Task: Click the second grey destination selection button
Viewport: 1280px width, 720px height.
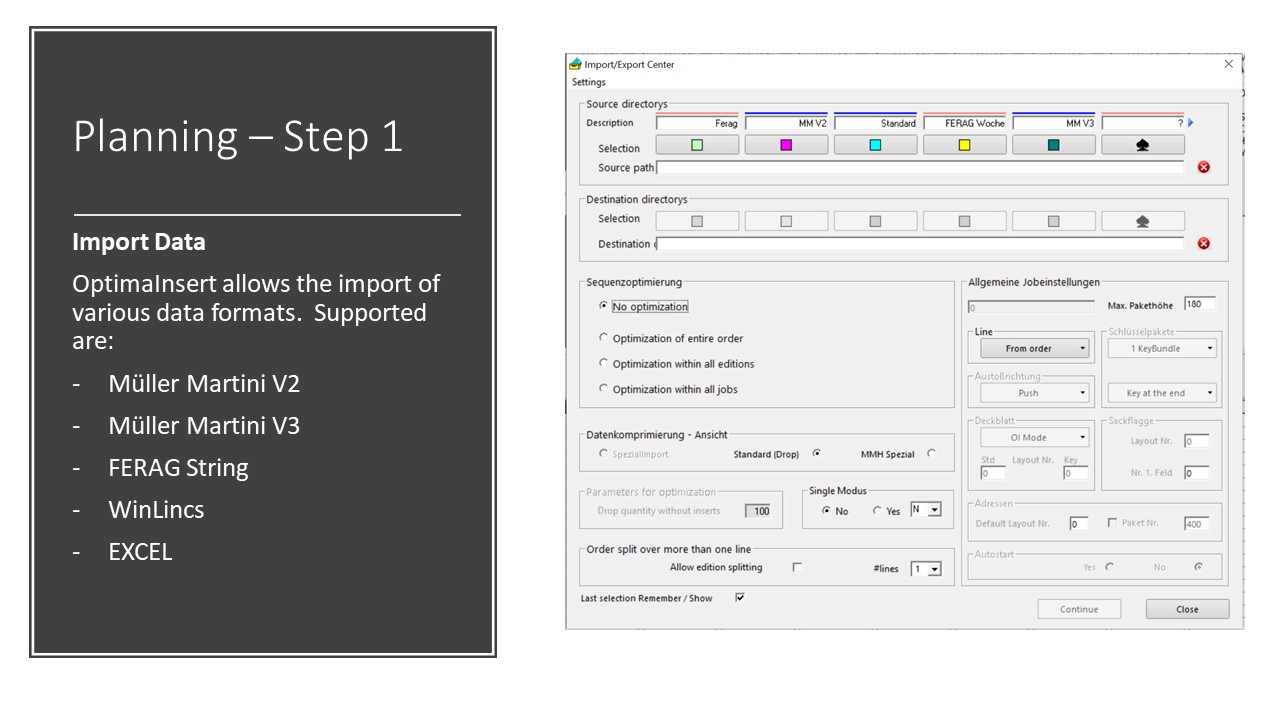Action: tap(786, 221)
